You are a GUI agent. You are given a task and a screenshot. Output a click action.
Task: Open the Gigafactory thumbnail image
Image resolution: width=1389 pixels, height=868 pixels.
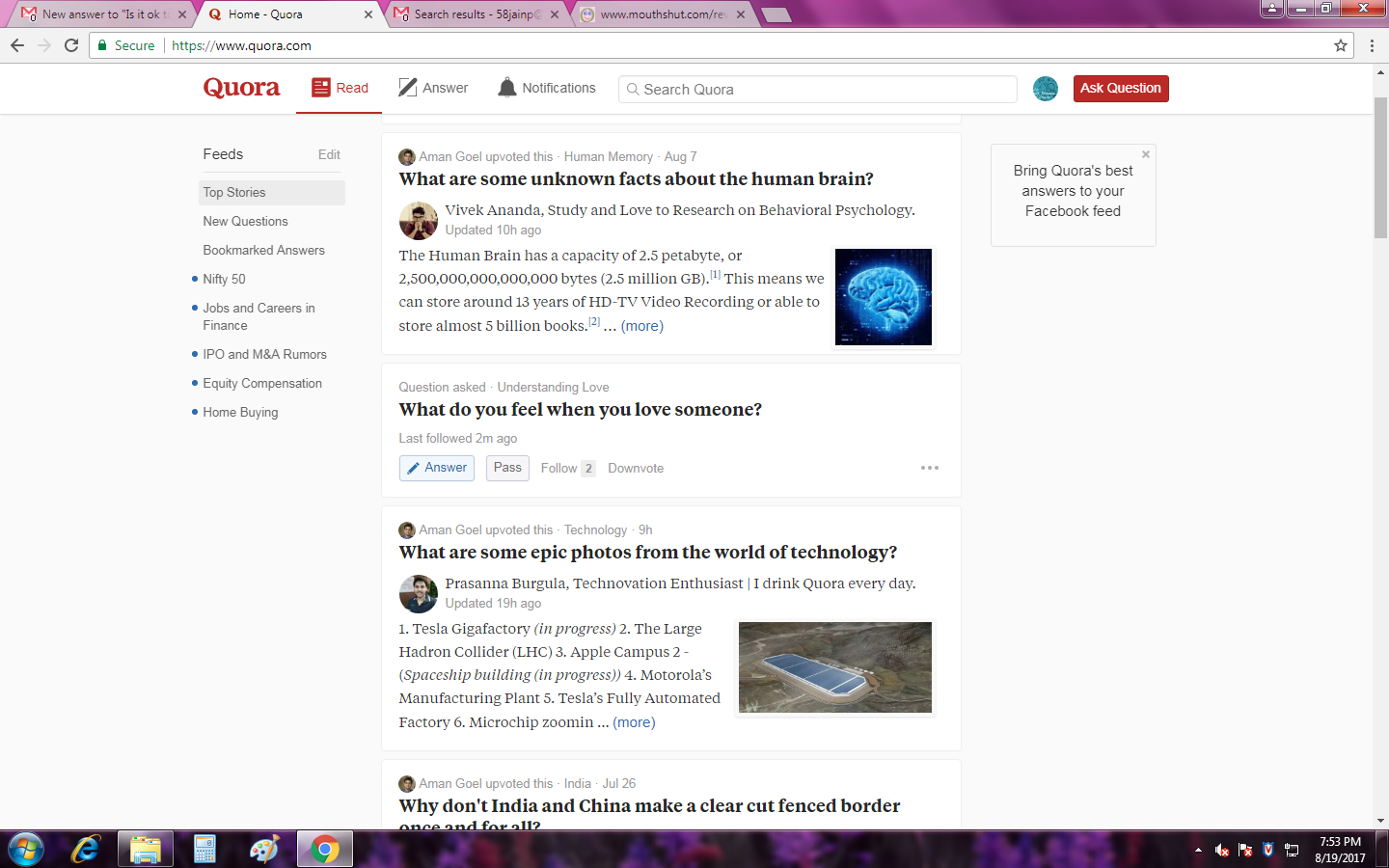(x=835, y=667)
